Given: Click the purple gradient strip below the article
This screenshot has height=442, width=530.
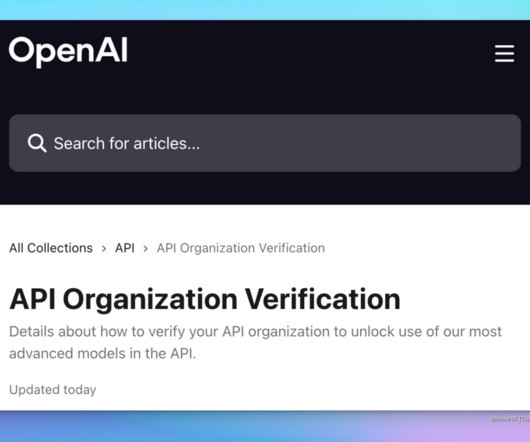Looking at the screenshot, I should 265,426.
